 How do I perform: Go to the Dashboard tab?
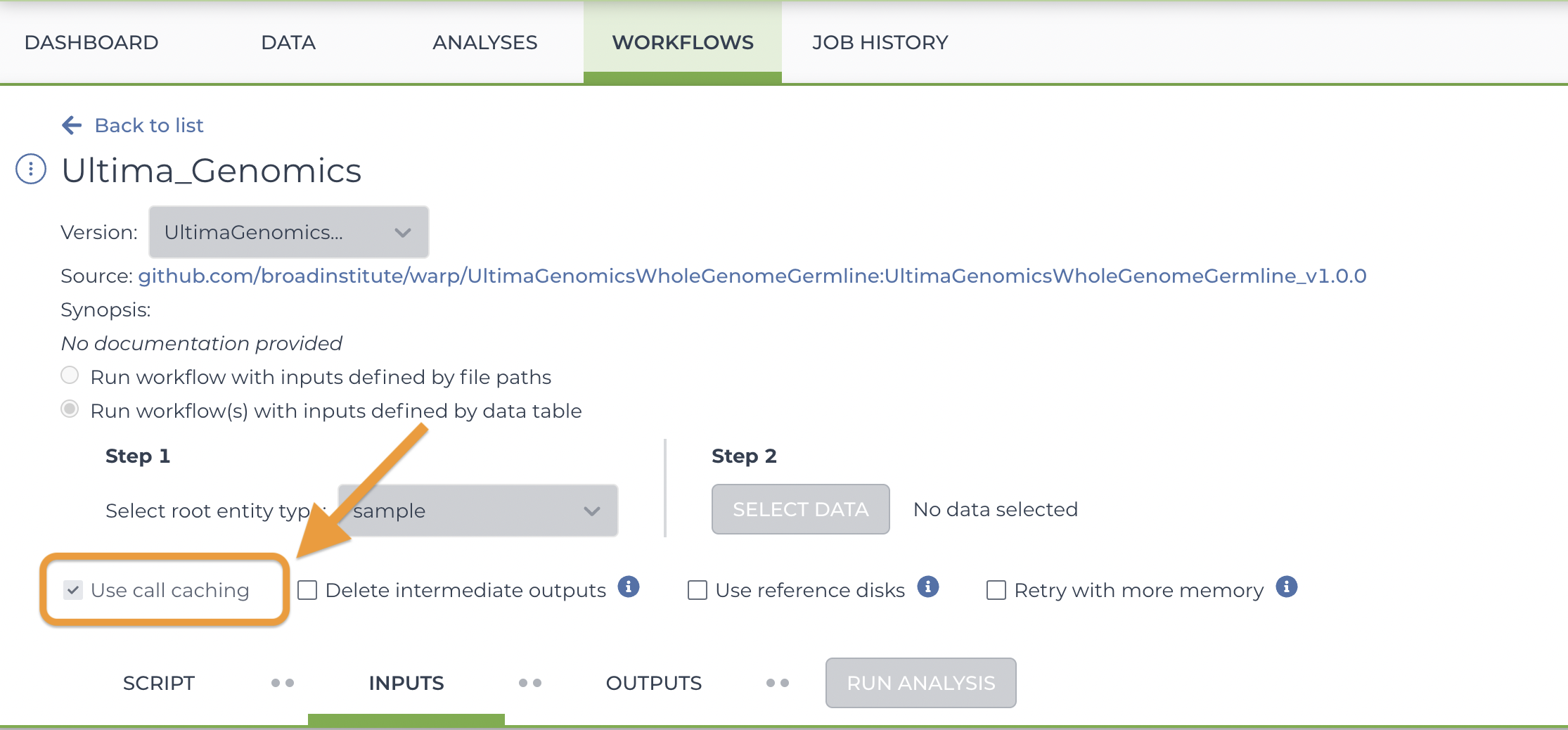91,42
